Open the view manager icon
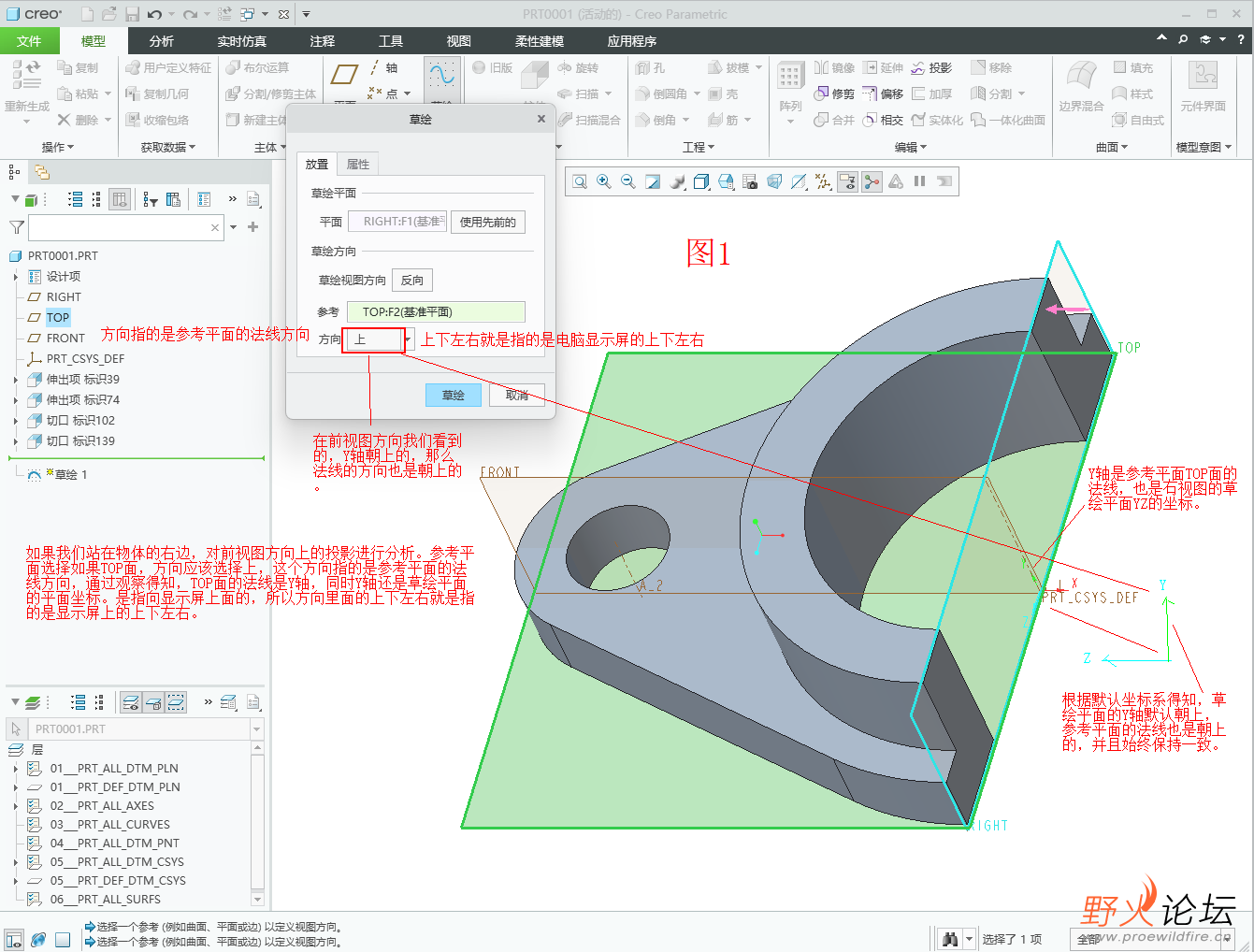The width and height of the screenshot is (1254, 952). 726,181
